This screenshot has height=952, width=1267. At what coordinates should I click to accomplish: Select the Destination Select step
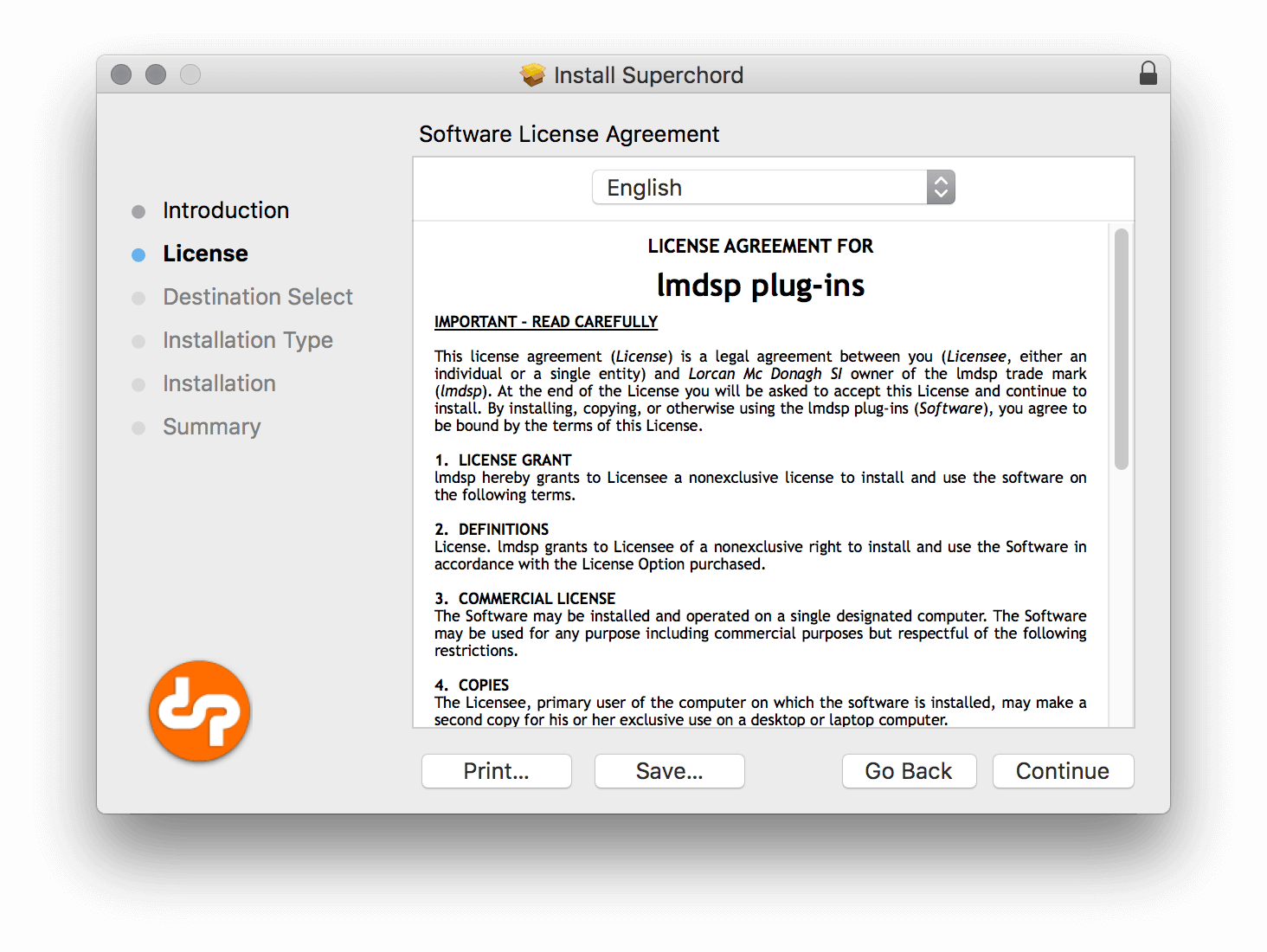point(258,297)
